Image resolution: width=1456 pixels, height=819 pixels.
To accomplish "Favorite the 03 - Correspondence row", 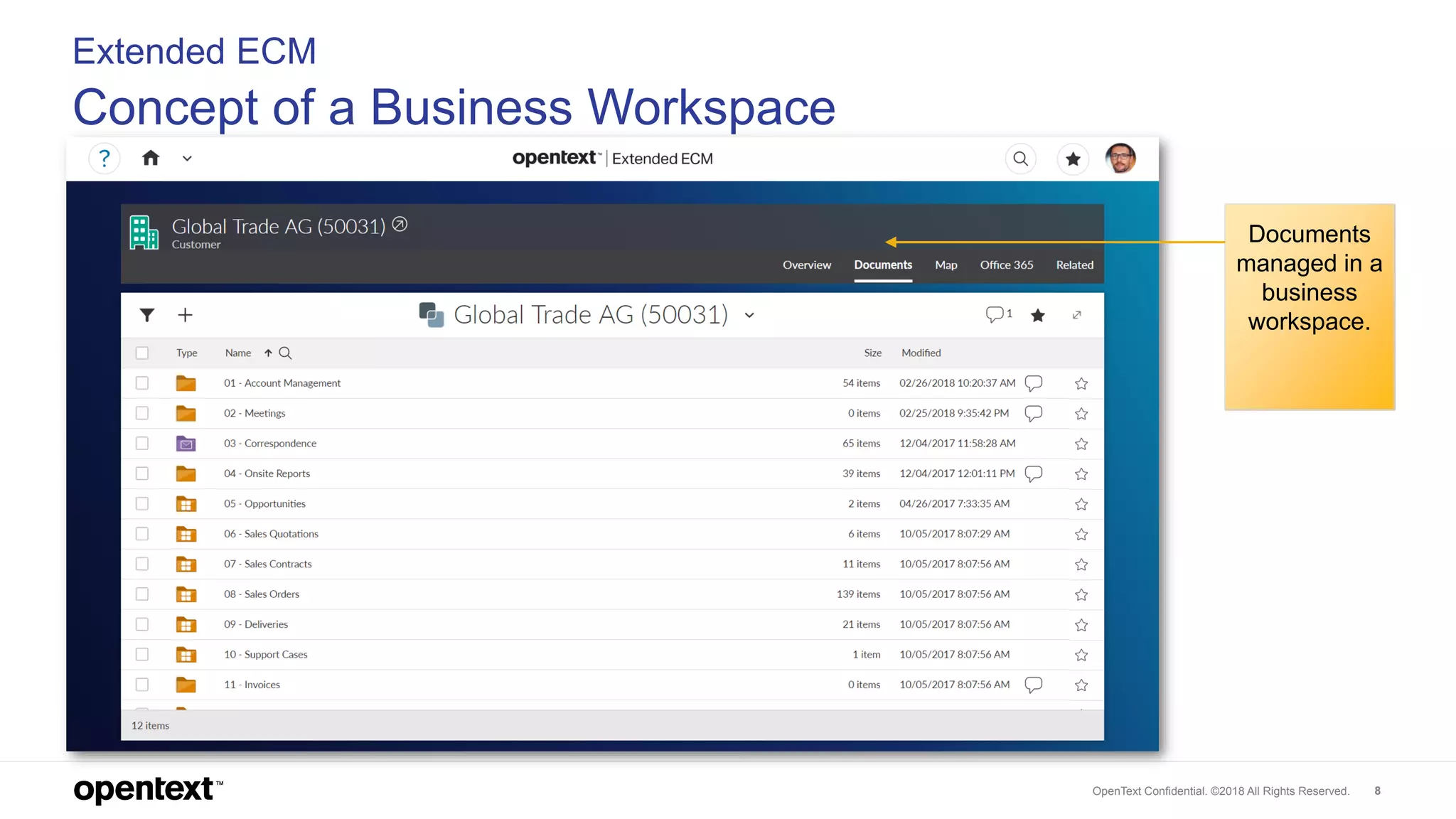I will [1081, 444].
